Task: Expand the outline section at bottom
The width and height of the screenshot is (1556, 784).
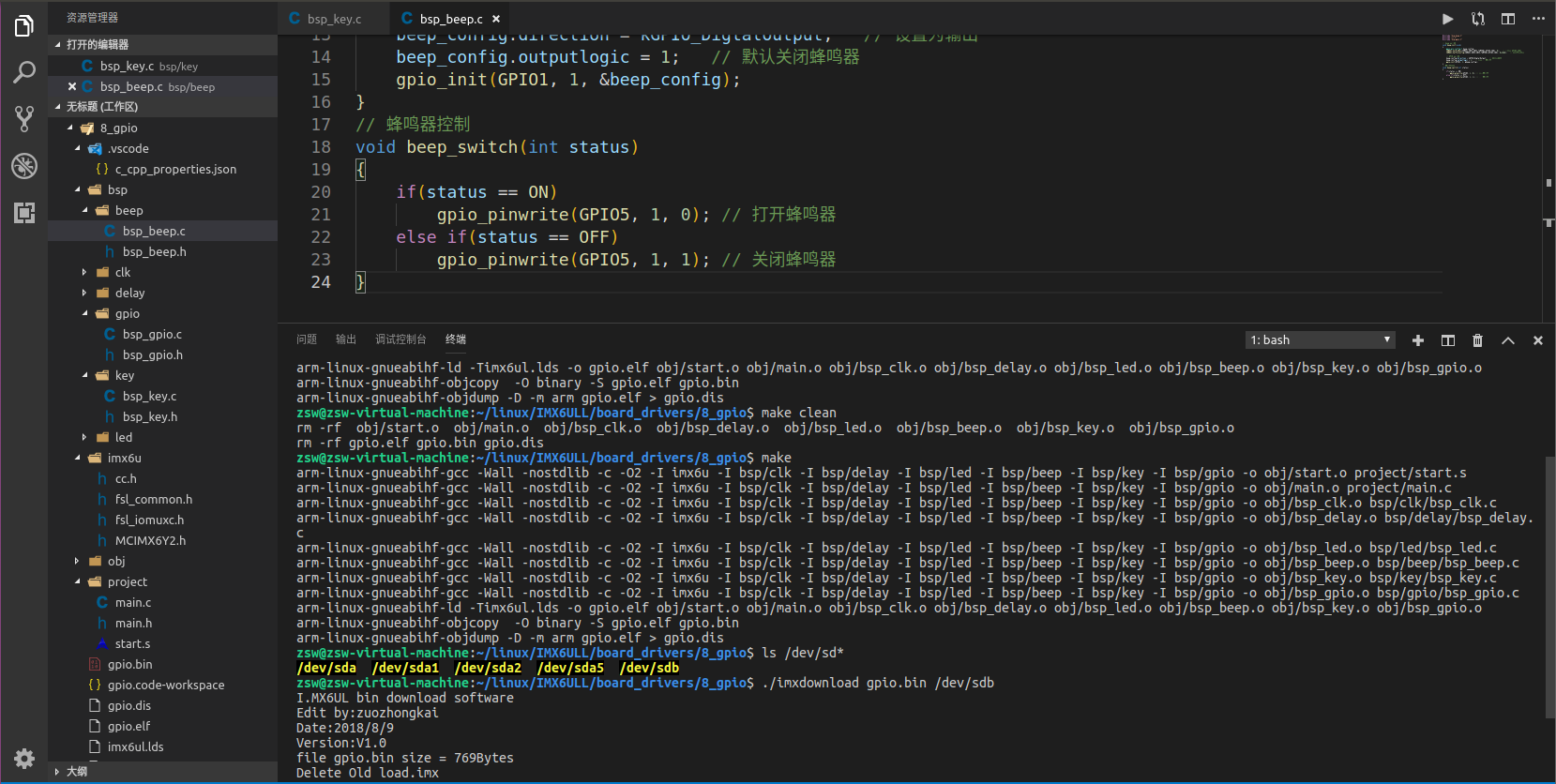Action: [58, 771]
